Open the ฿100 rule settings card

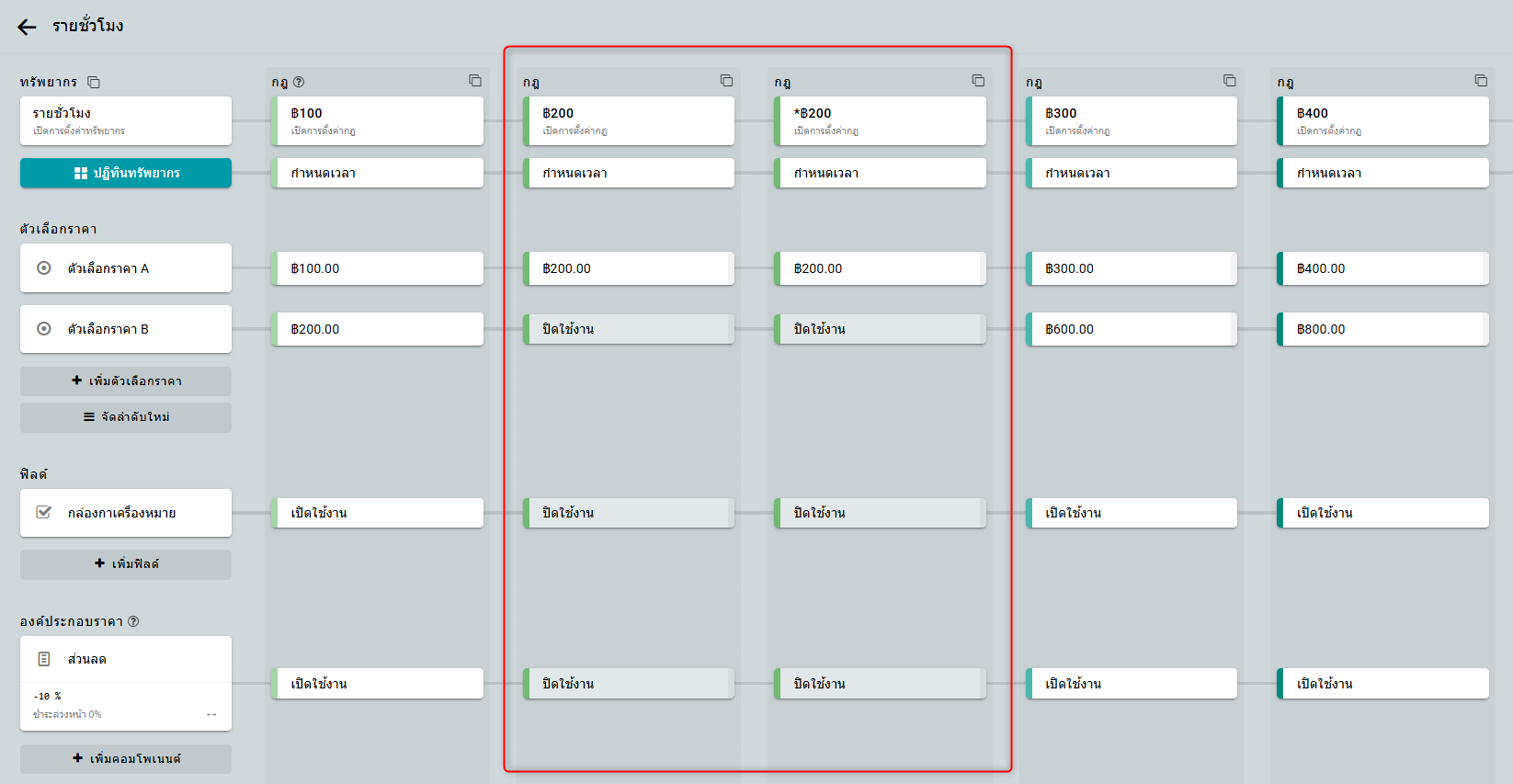[378, 120]
